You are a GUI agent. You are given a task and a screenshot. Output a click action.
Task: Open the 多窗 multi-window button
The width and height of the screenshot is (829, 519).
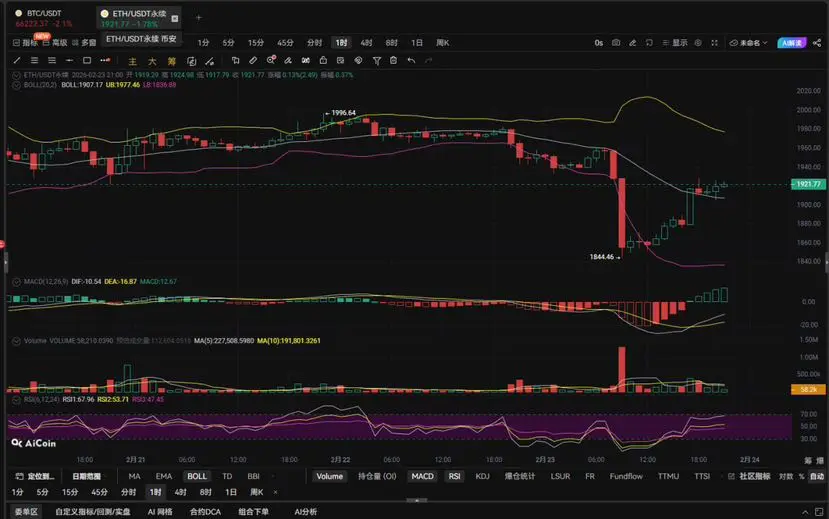tap(84, 43)
